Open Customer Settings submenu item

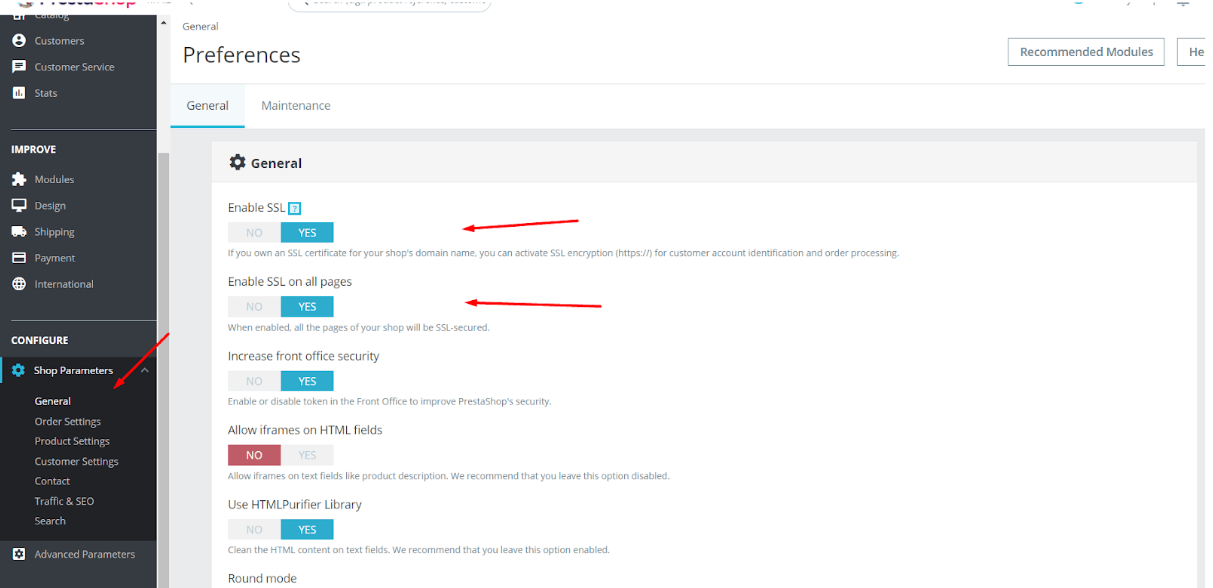pos(77,461)
